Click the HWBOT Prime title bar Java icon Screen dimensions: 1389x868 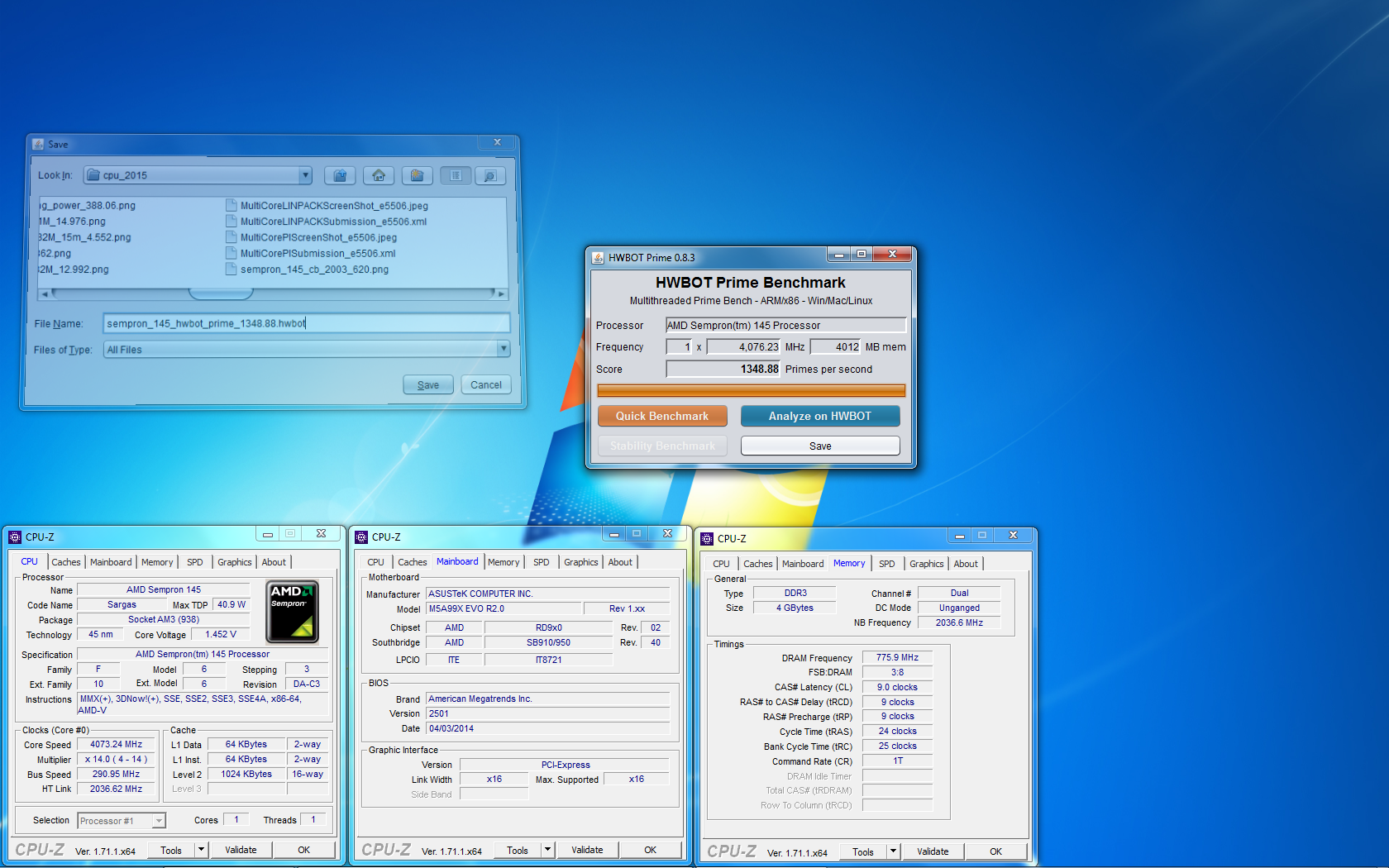[x=598, y=257]
